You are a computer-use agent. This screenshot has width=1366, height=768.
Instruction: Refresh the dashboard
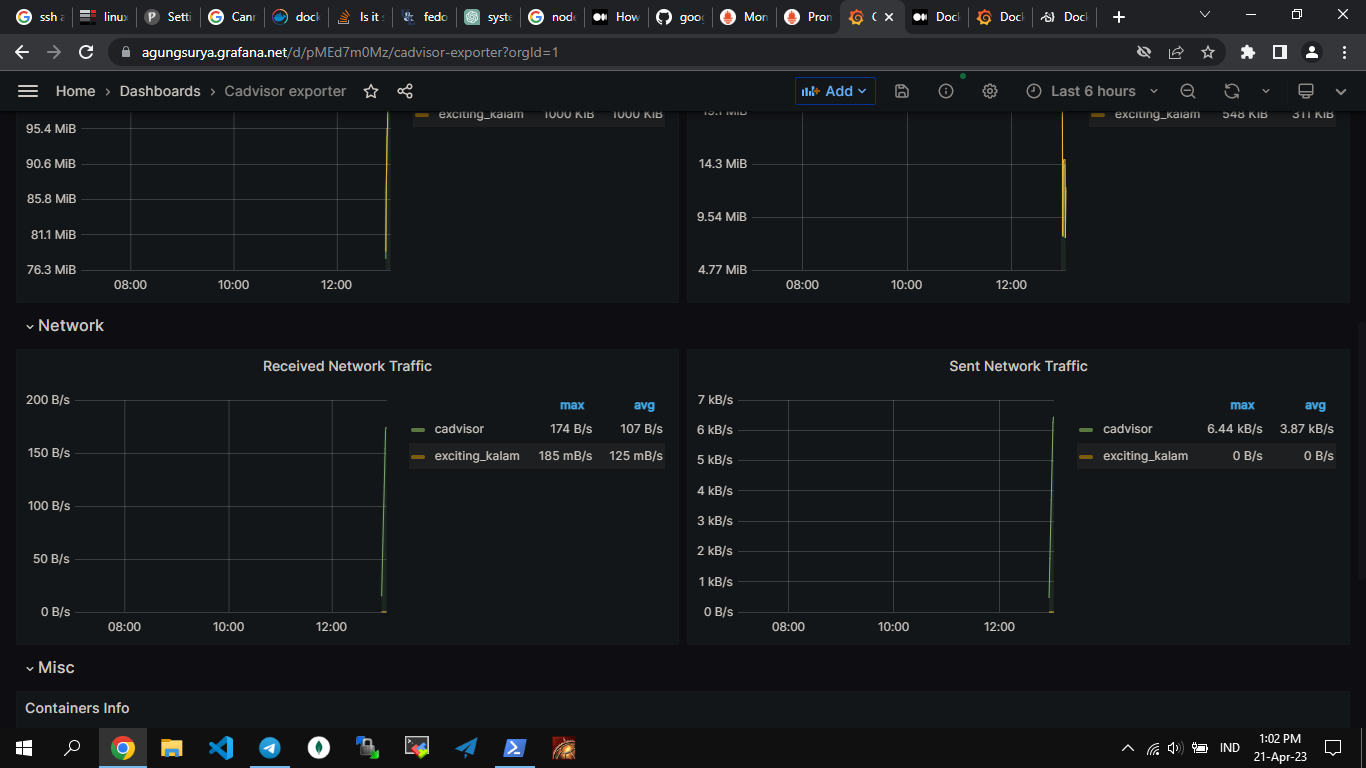coord(1232,91)
